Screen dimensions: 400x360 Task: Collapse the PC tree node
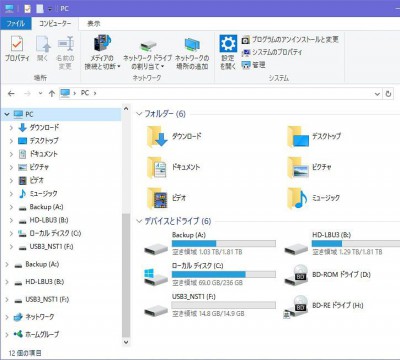point(7,114)
